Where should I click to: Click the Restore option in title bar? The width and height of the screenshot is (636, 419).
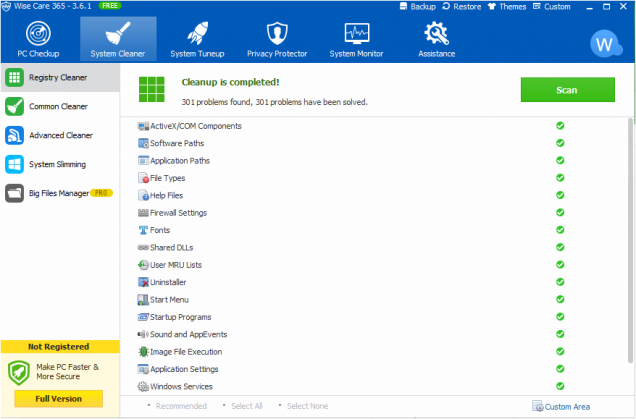tap(462, 6)
